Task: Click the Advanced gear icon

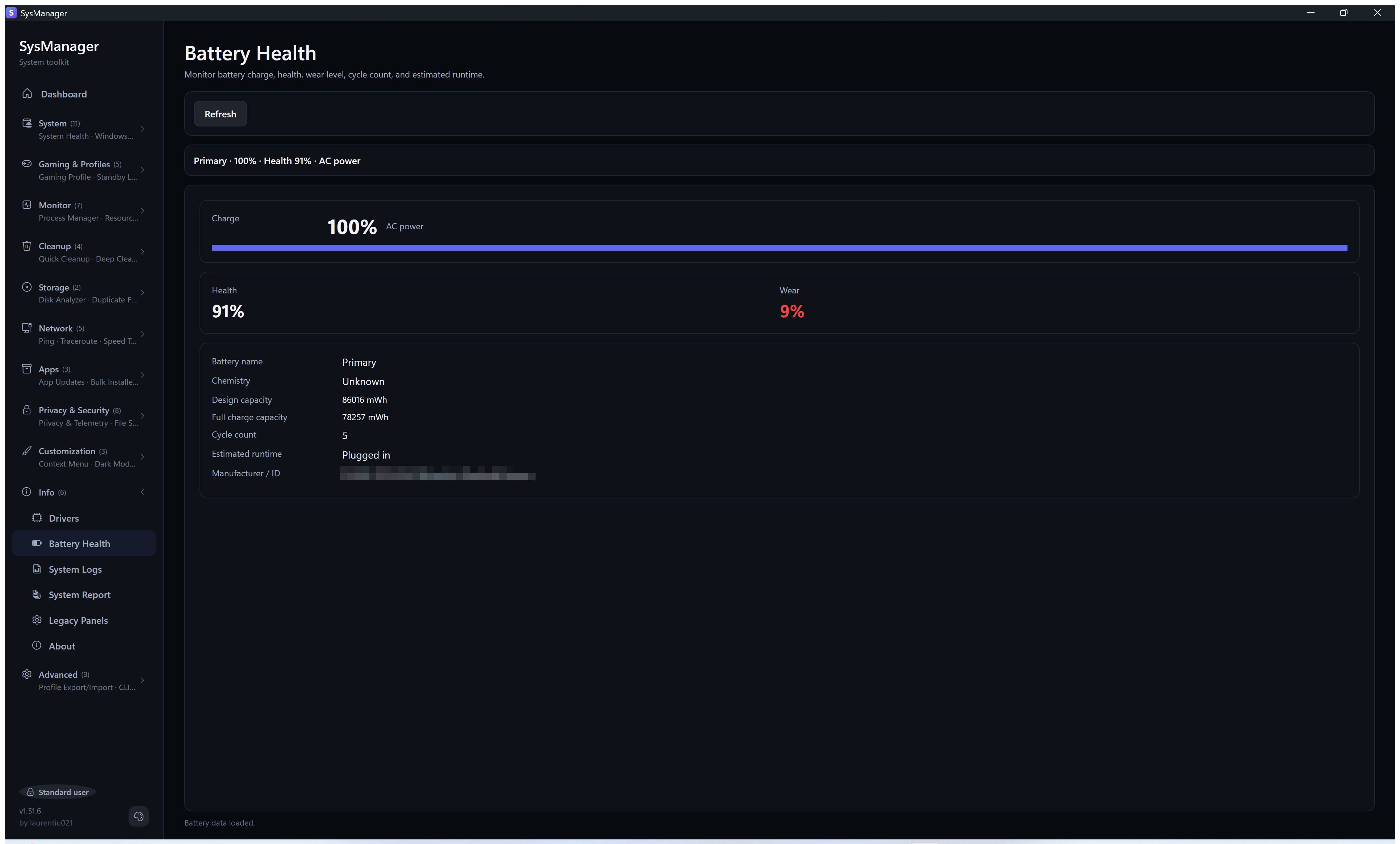Action: pos(27,674)
